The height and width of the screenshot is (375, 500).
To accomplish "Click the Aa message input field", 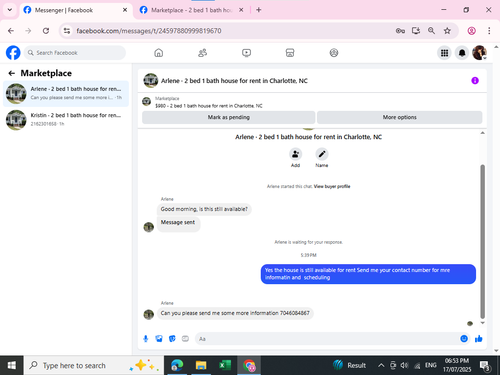I will click(333, 339).
